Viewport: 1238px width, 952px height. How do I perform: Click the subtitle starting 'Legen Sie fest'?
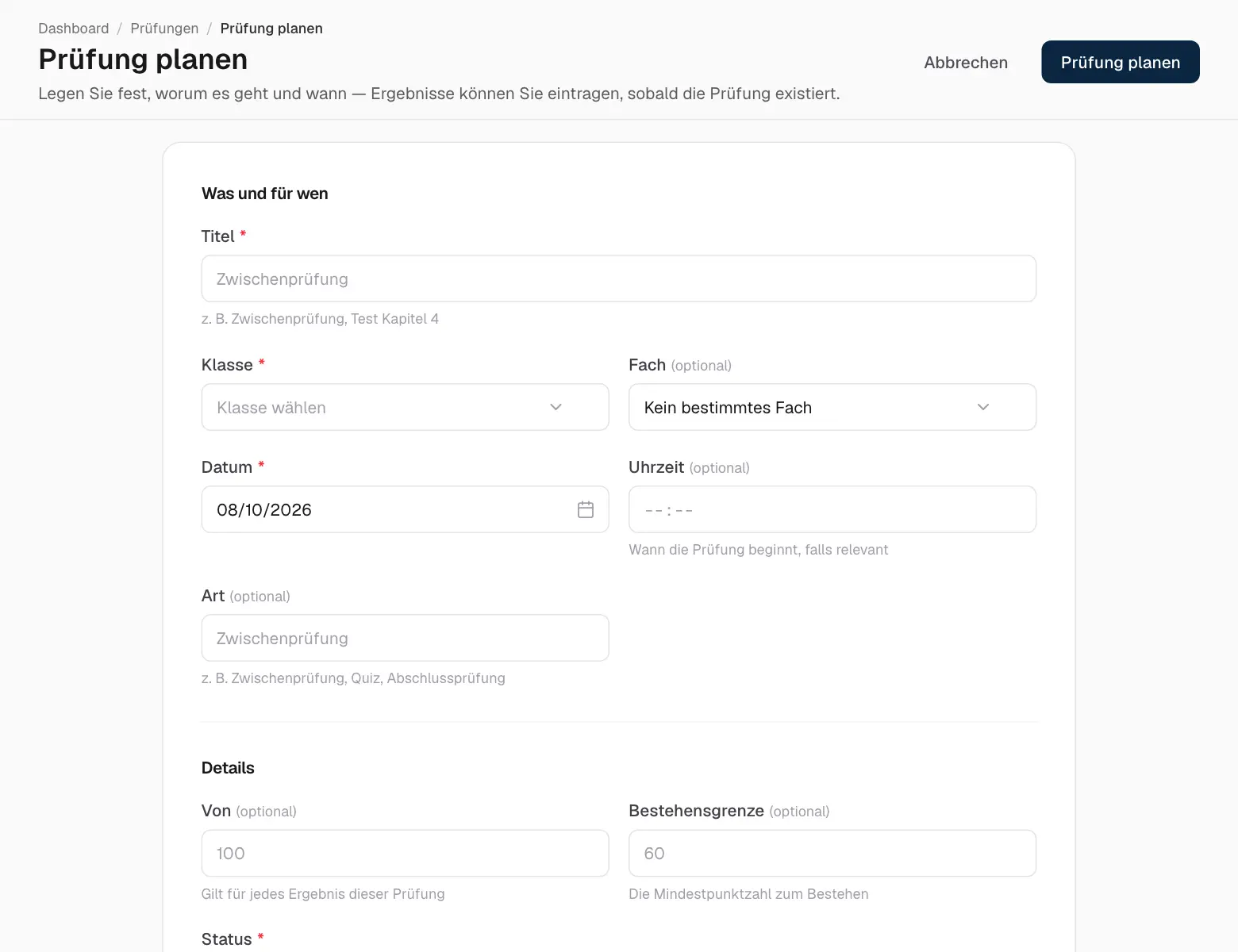point(439,94)
